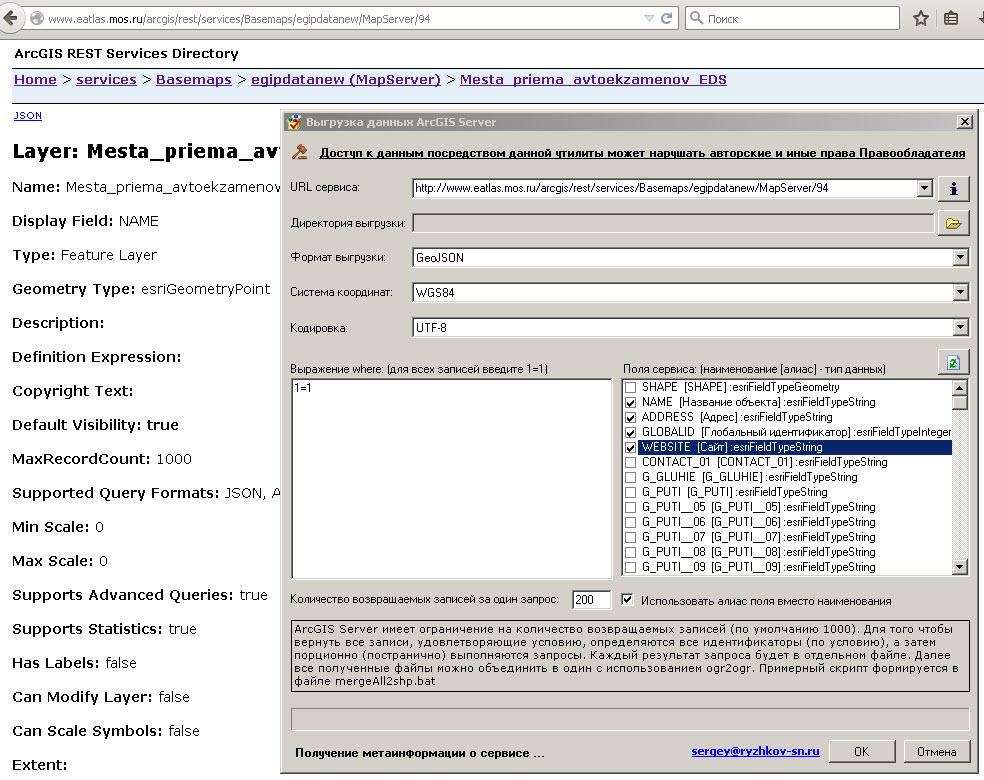Go to the services breadcrumb link
Viewport: 984px width, 780px height.
pos(106,79)
